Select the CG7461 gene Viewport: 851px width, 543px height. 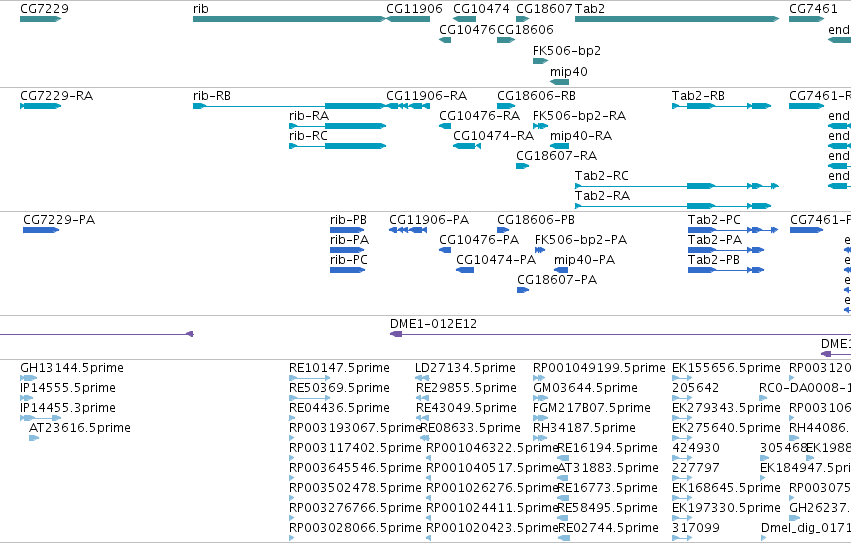pyautogui.click(x=806, y=19)
